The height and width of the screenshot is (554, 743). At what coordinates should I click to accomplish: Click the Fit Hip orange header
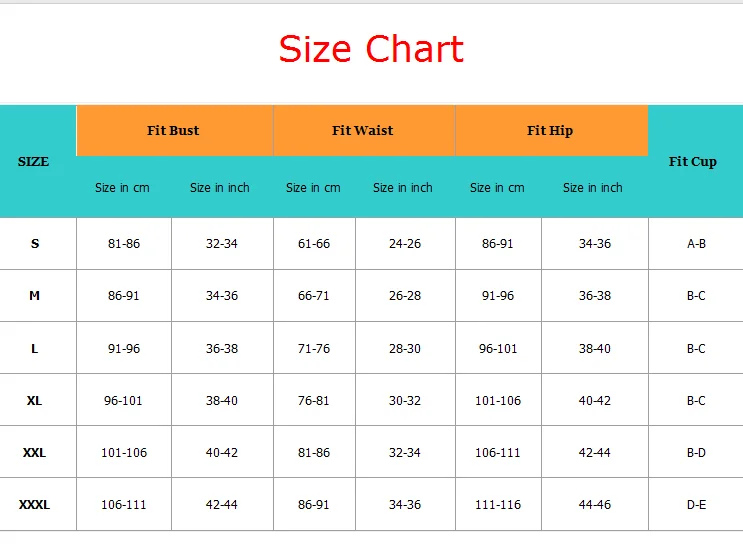pos(550,131)
